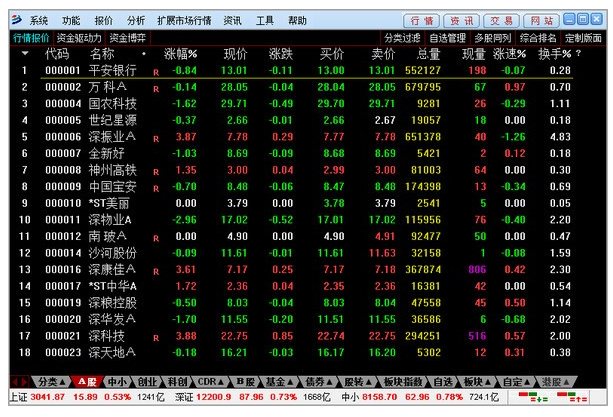Sort by the 换手% column header
This screenshot has width=613, height=417.
click(555, 54)
